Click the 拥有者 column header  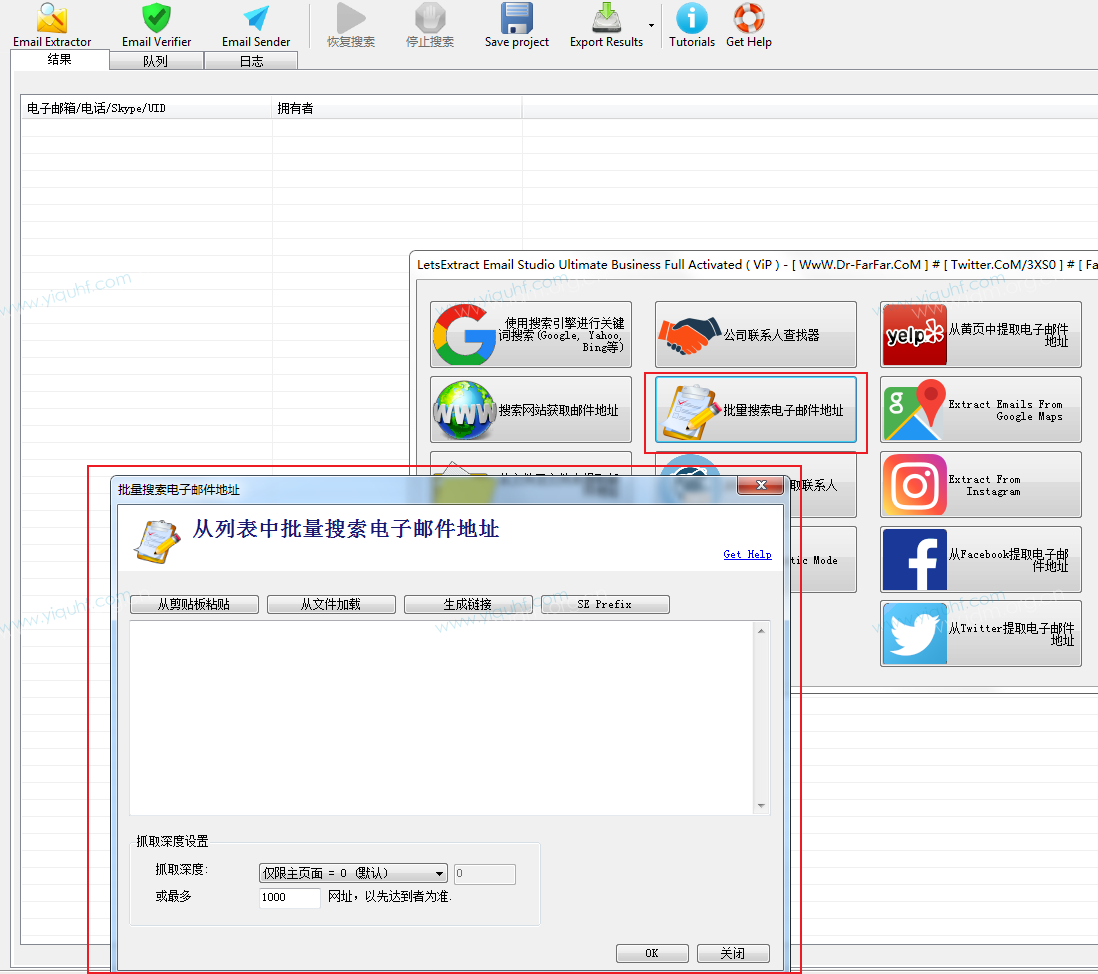click(x=396, y=108)
